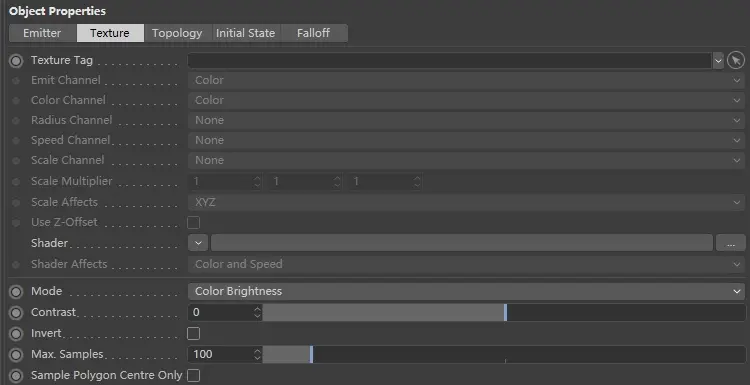Click the Scale Multiplier animation dot
Viewport: 750px width, 385px height.
(16, 182)
